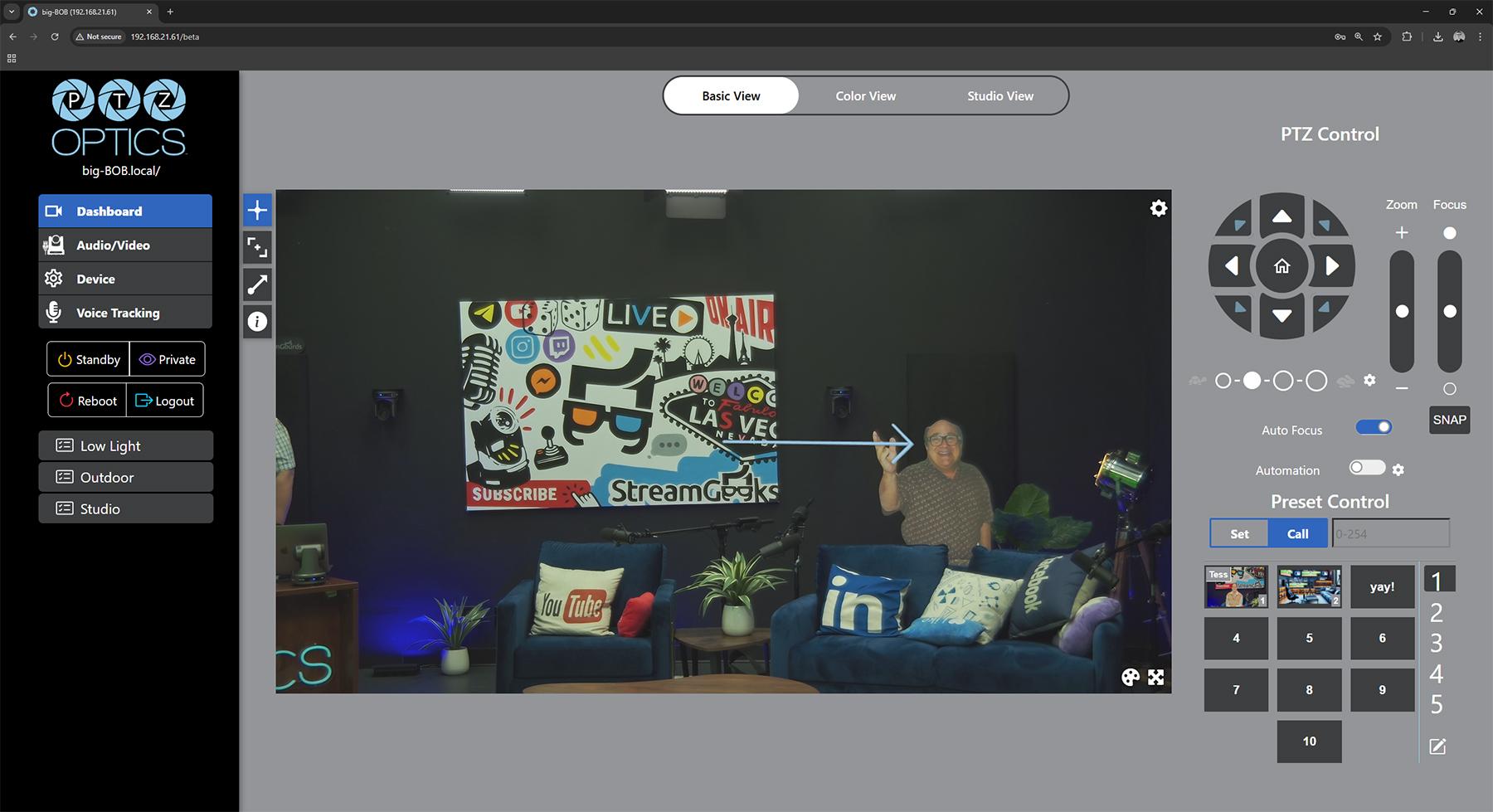Click the fullscreen expand icon on the video

(1156, 678)
